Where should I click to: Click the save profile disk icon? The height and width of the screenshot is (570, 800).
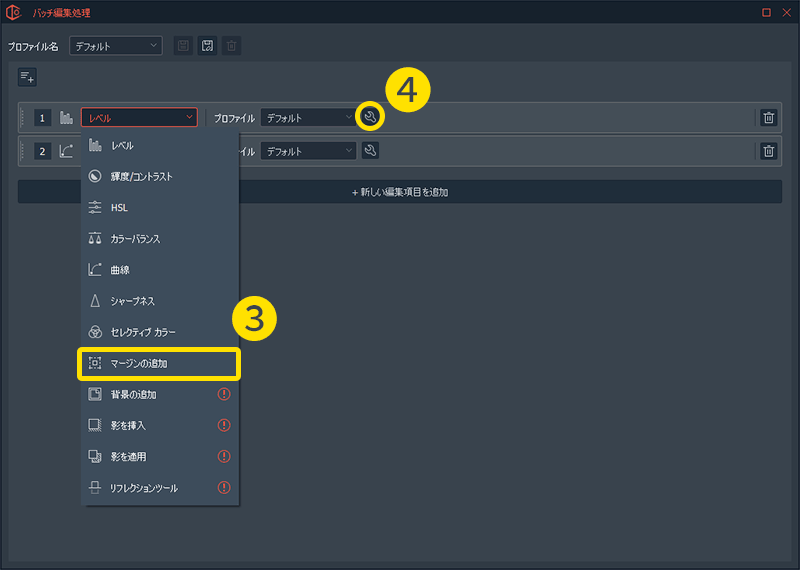click(x=183, y=46)
